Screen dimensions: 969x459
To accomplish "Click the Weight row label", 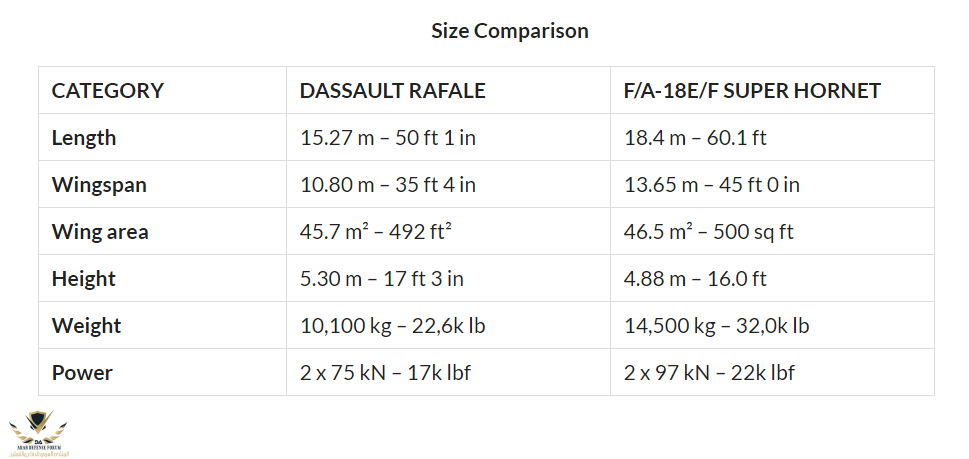I will pos(86,326).
